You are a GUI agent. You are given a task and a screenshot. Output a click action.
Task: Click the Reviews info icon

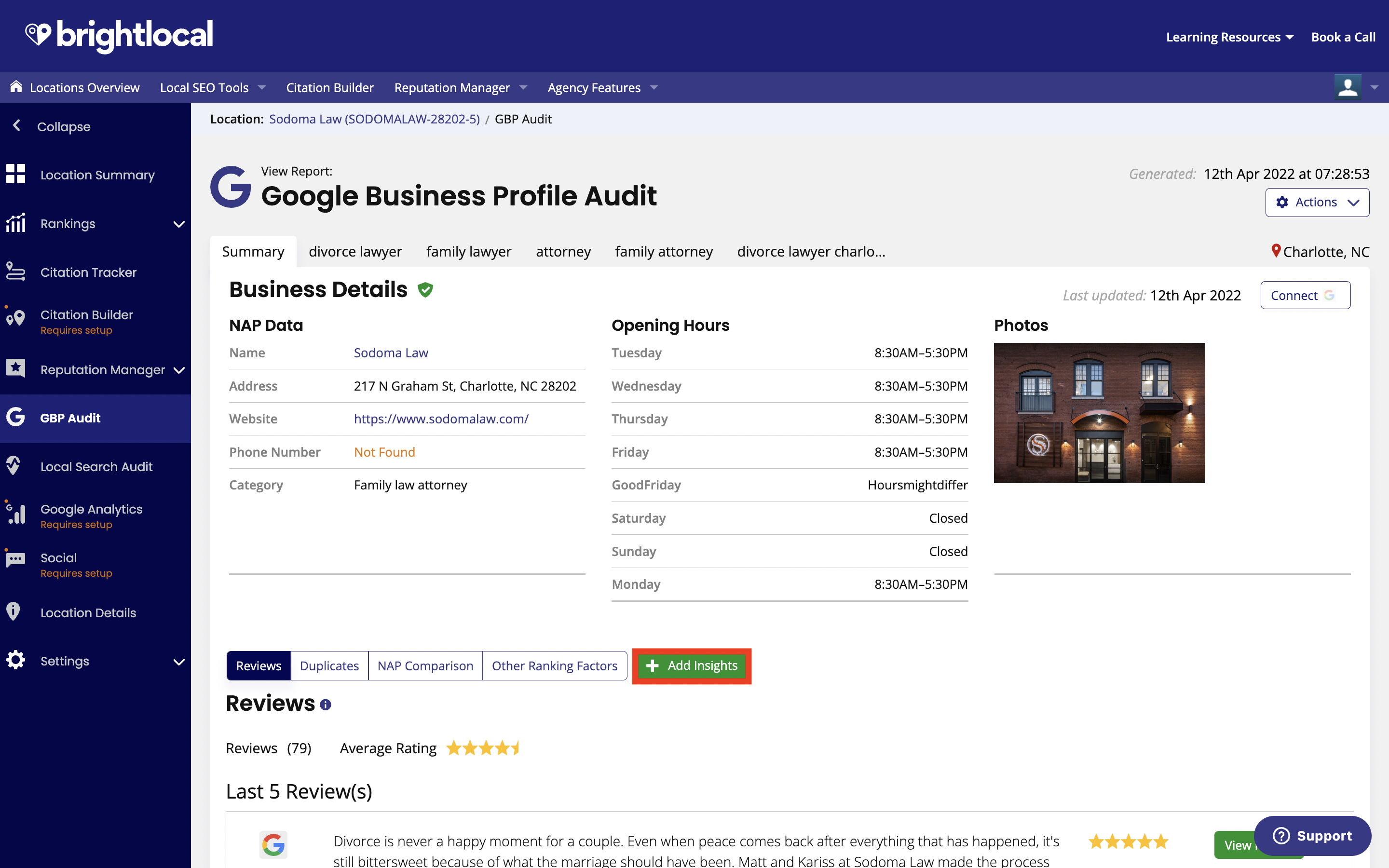326,705
